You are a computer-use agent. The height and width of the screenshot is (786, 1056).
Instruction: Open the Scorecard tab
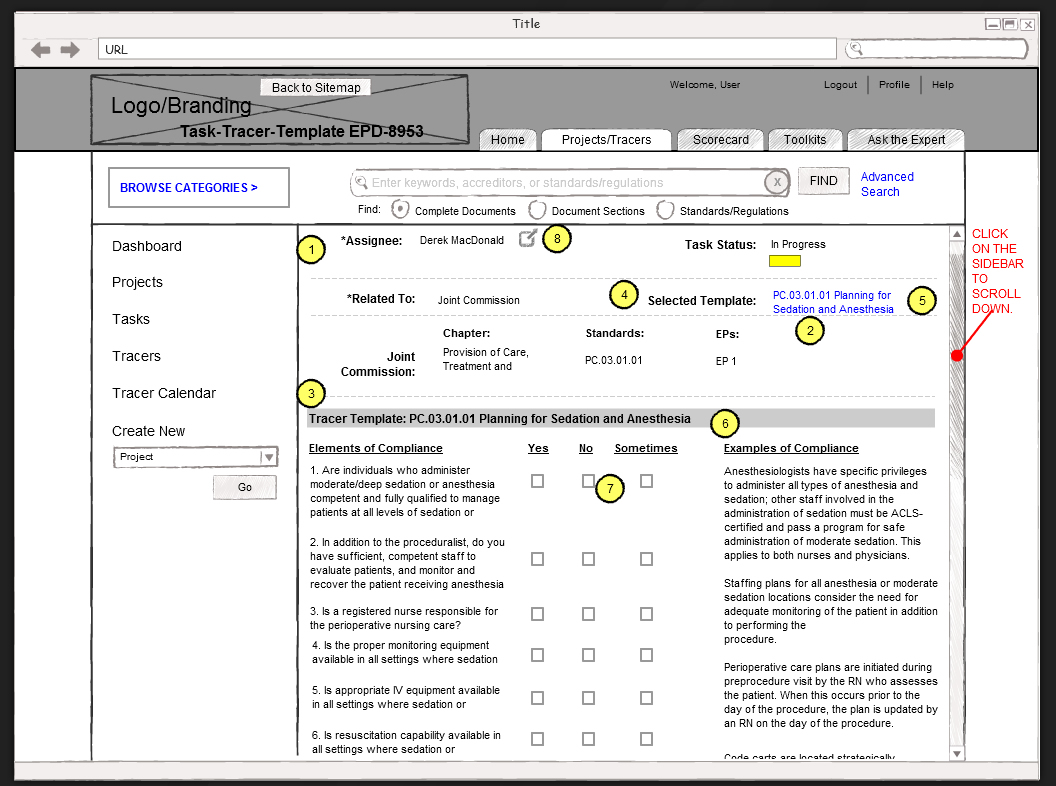click(721, 139)
